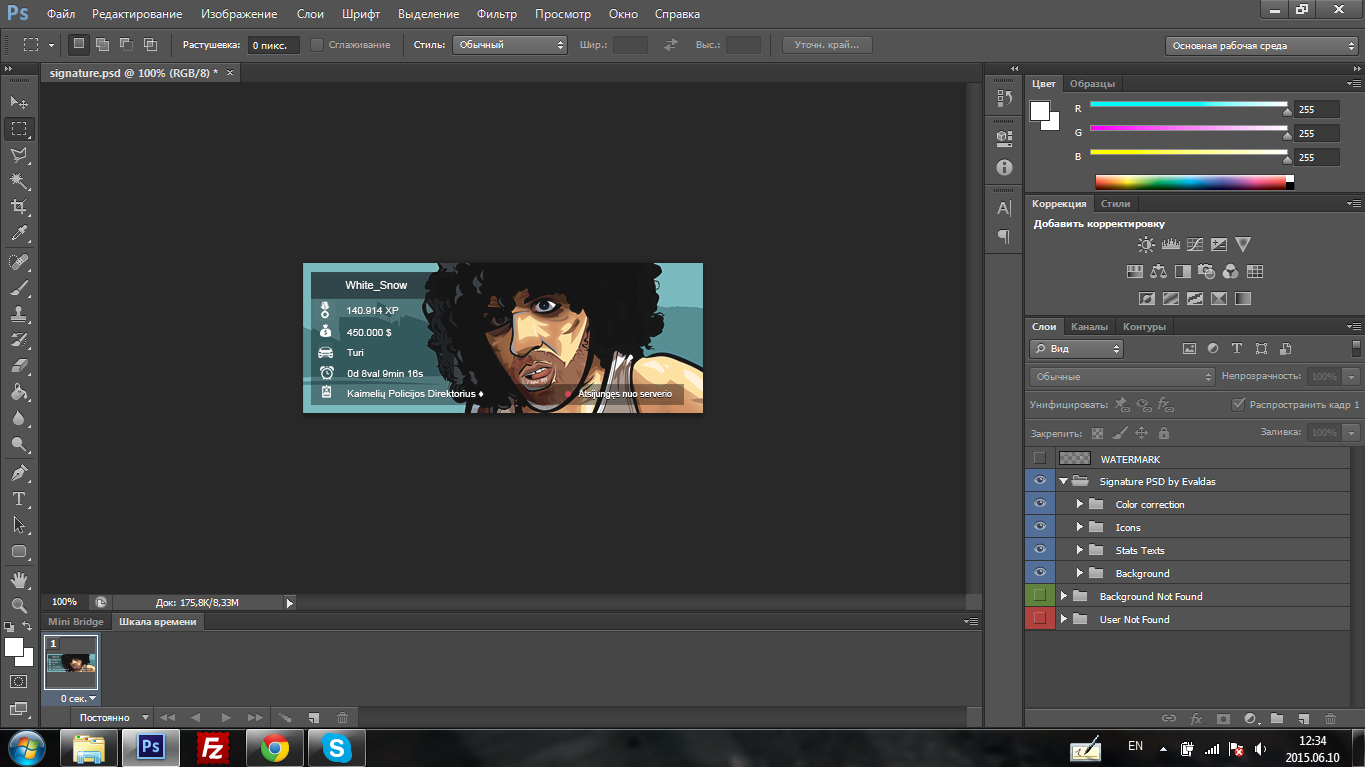Play the timeline animation

coord(226,718)
